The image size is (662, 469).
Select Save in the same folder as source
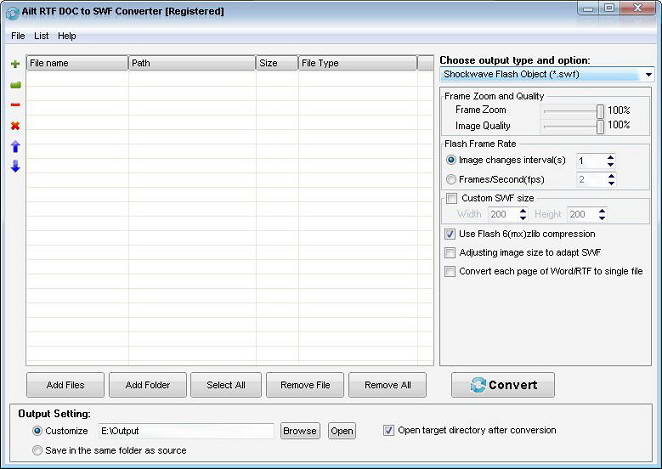point(37,450)
